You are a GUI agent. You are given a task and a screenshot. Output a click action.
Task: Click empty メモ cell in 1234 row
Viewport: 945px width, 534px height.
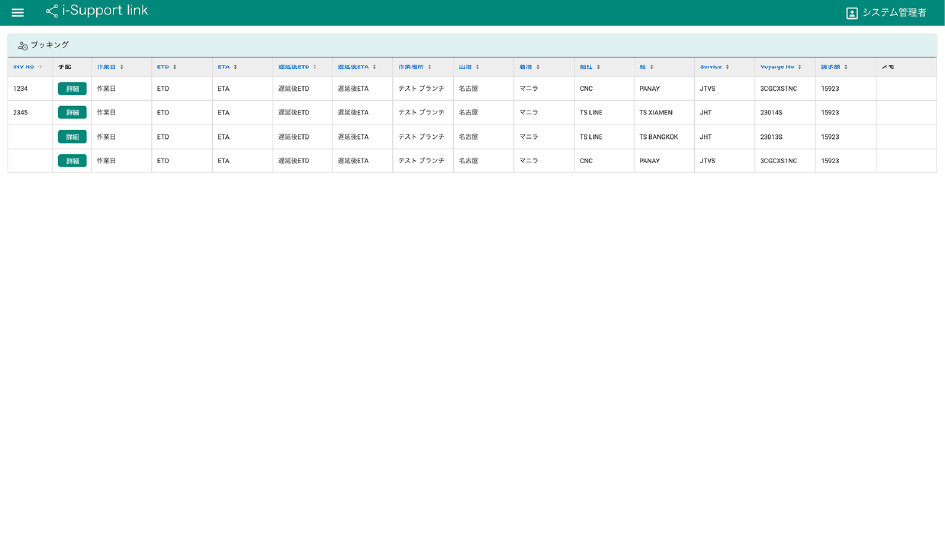coord(906,89)
